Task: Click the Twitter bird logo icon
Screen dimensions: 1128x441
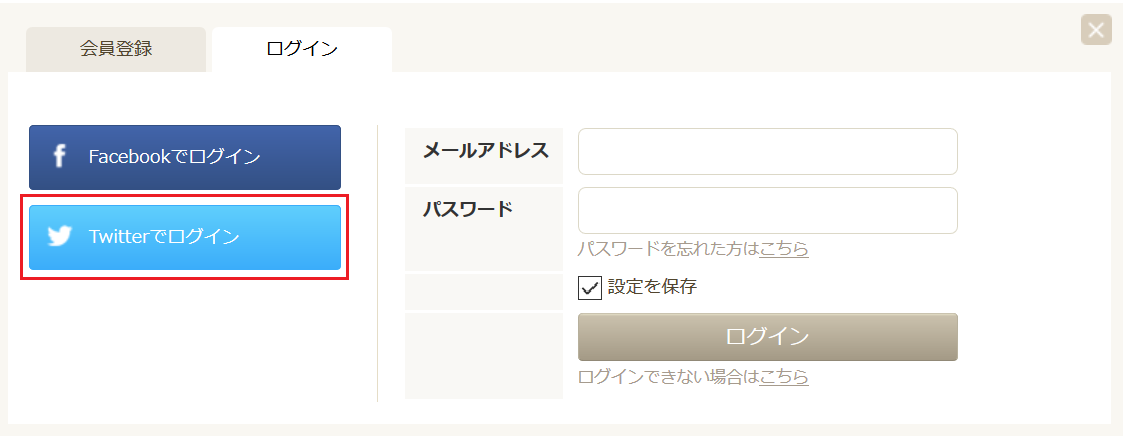Action: point(59,237)
